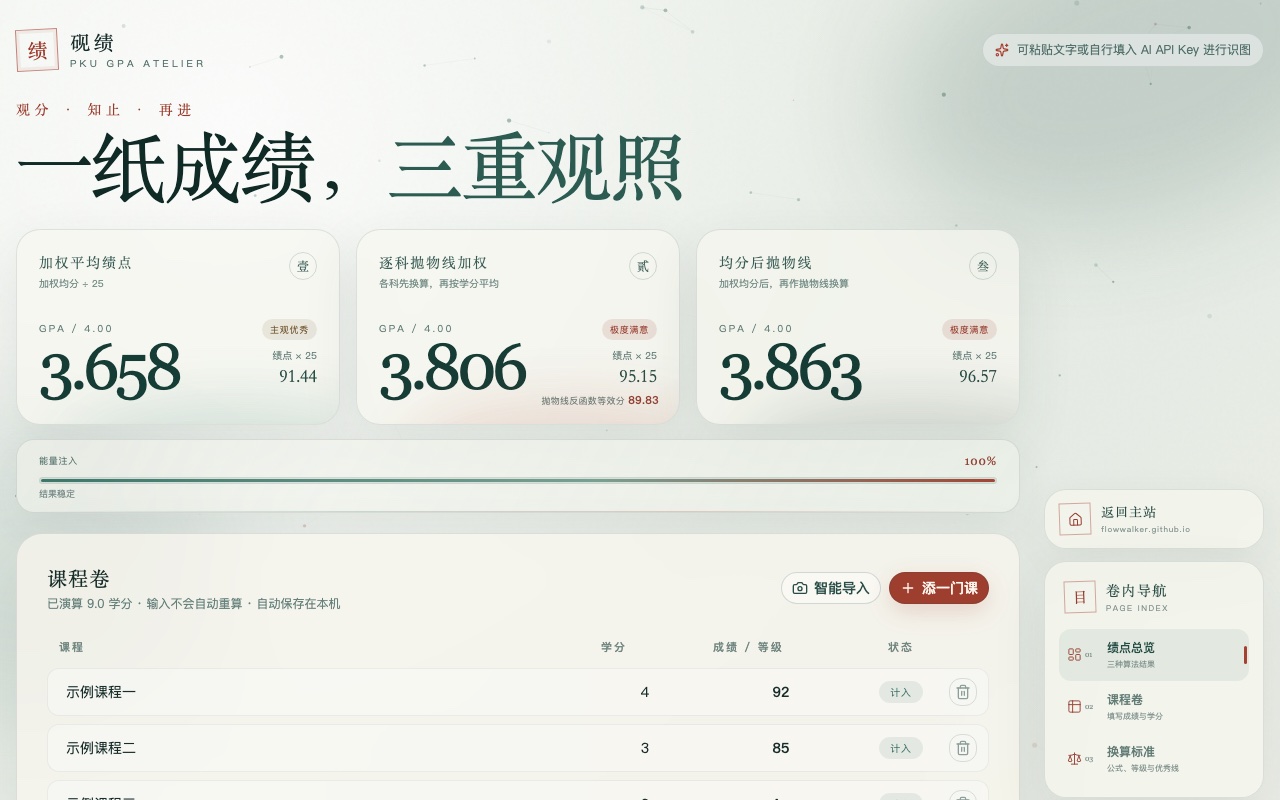Delete 示例课程二 with trash icon
This screenshot has height=800, width=1280.
tap(963, 748)
